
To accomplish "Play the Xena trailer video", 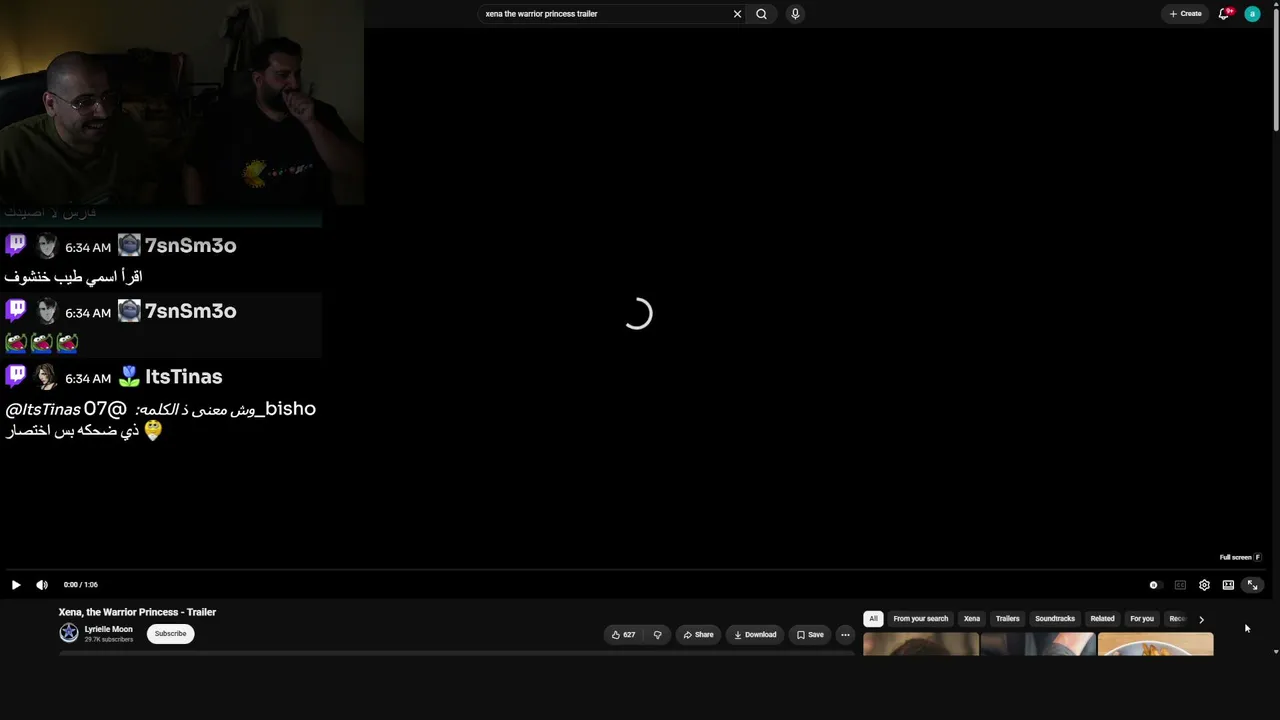I will [16, 585].
